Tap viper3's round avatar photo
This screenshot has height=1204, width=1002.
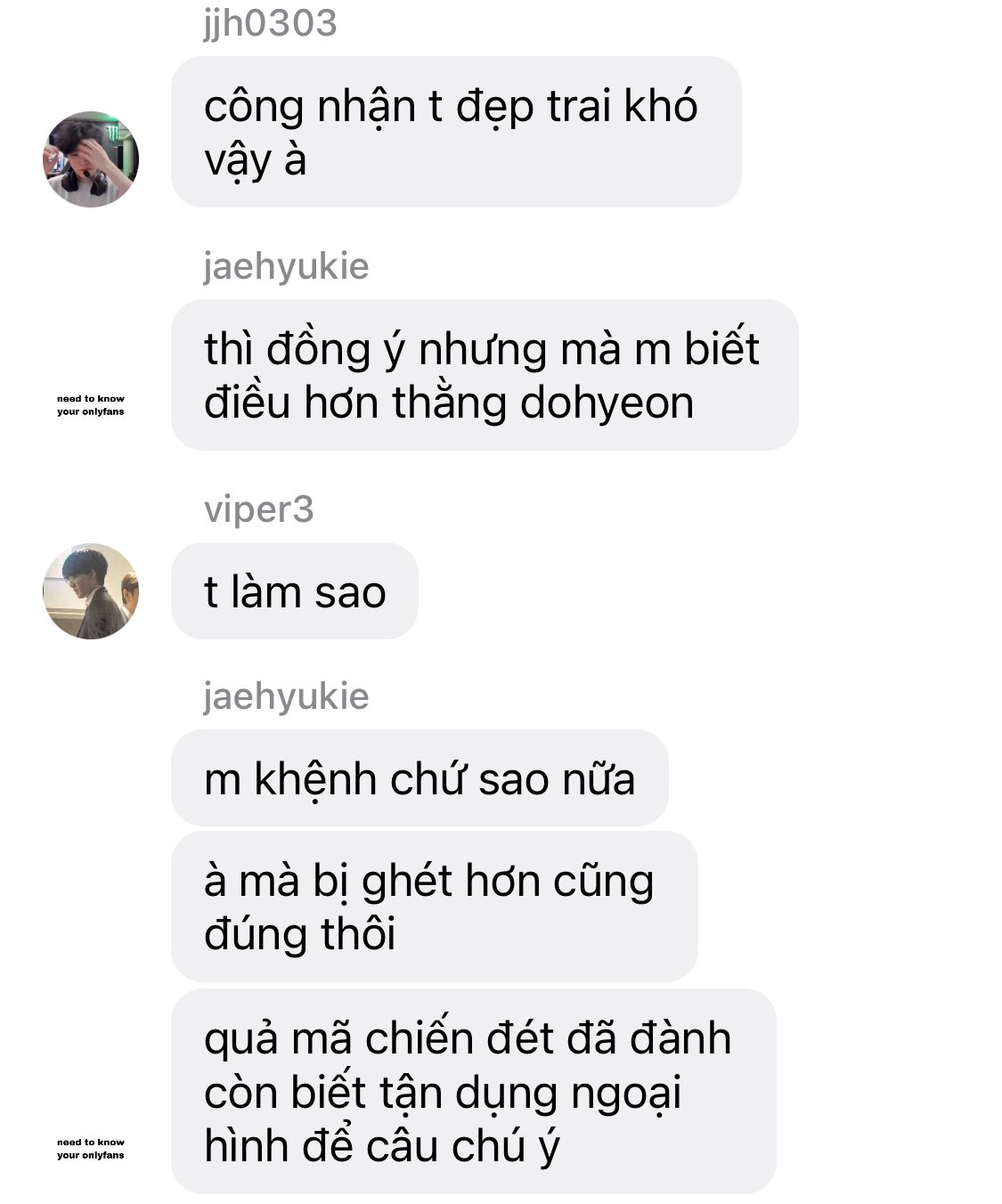[x=91, y=591]
